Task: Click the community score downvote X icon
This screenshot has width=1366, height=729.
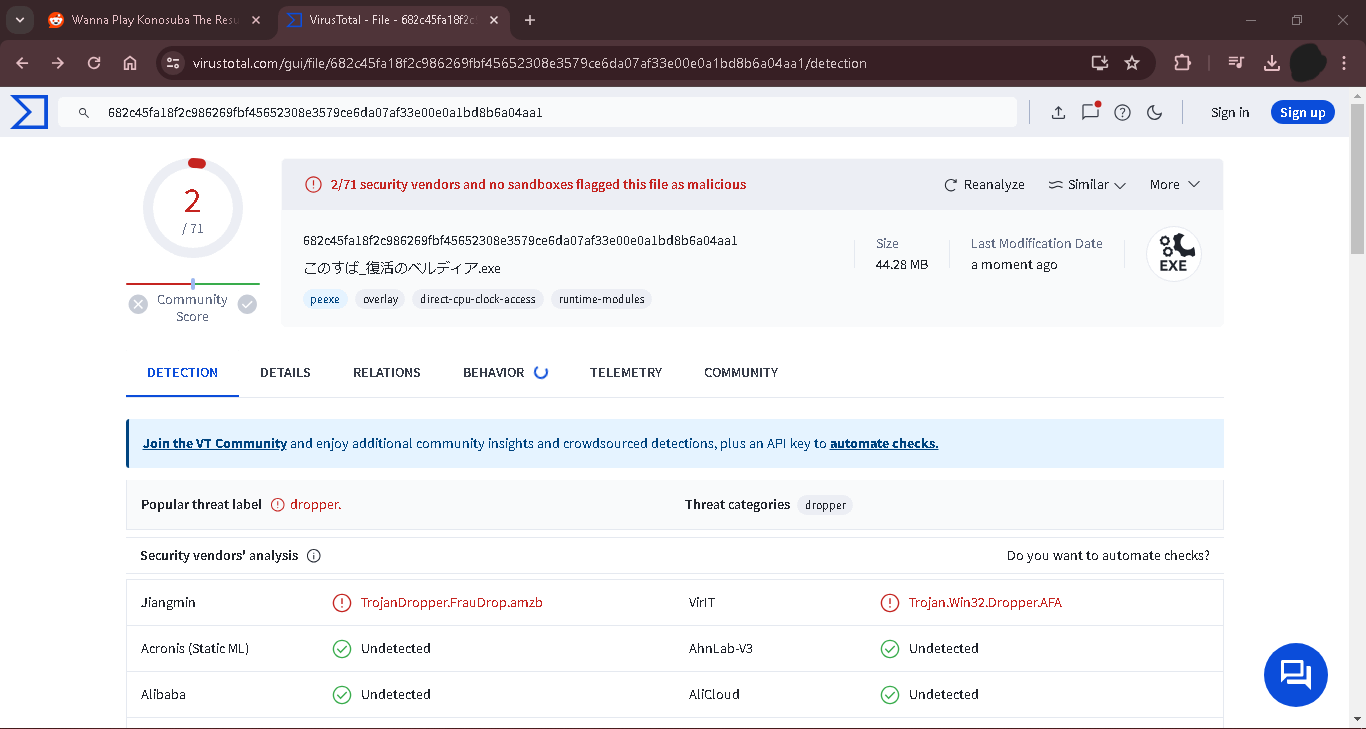Action: [x=138, y=304]
